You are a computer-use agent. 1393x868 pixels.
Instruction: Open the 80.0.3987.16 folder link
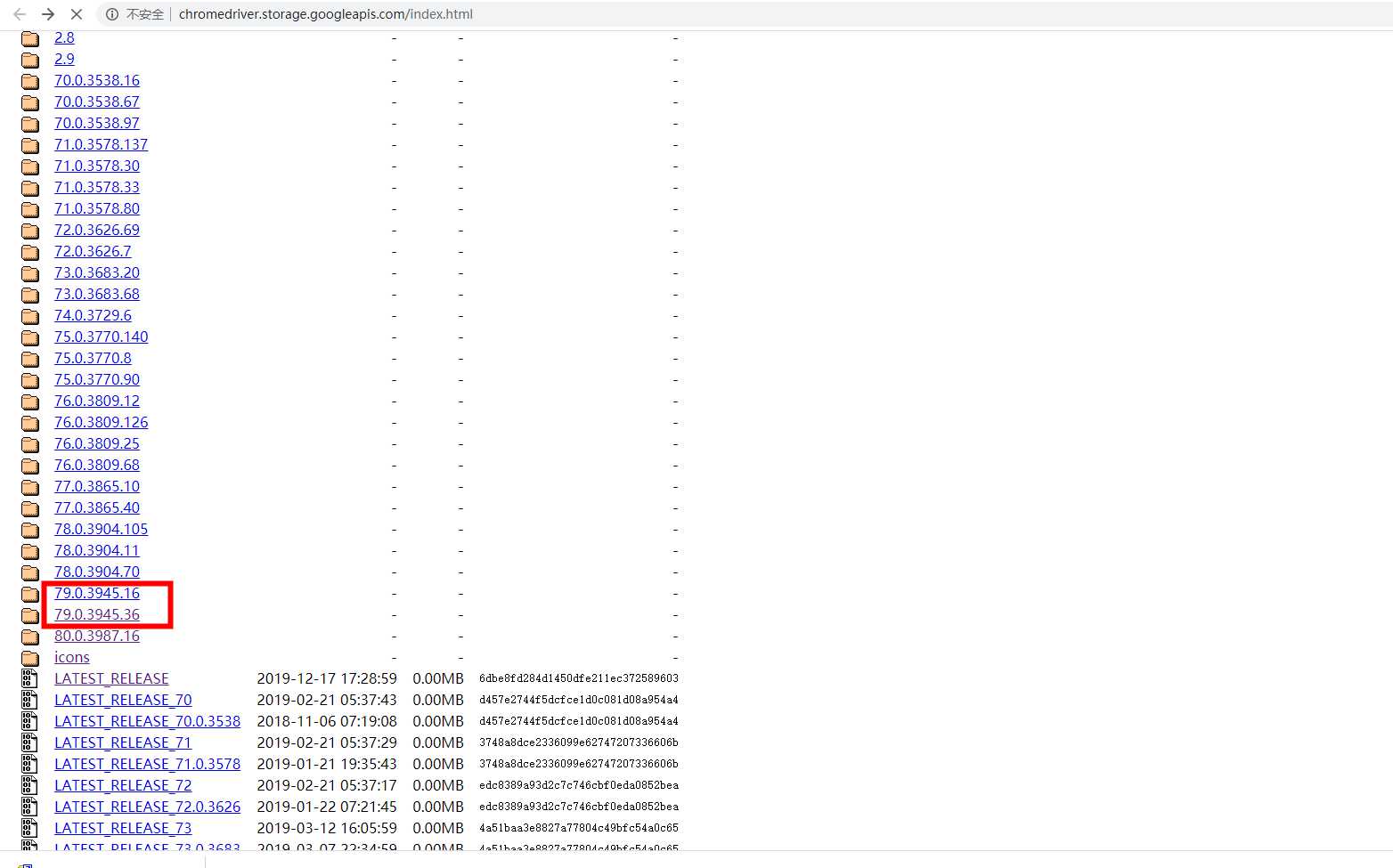[x=97, y=636]
